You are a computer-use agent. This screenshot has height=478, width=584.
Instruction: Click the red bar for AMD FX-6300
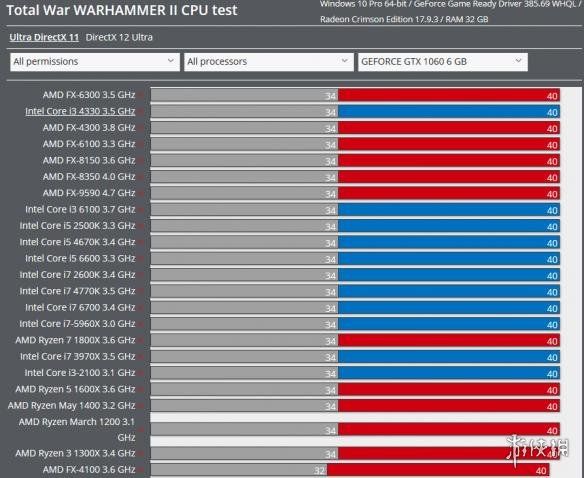pos(449,95)
